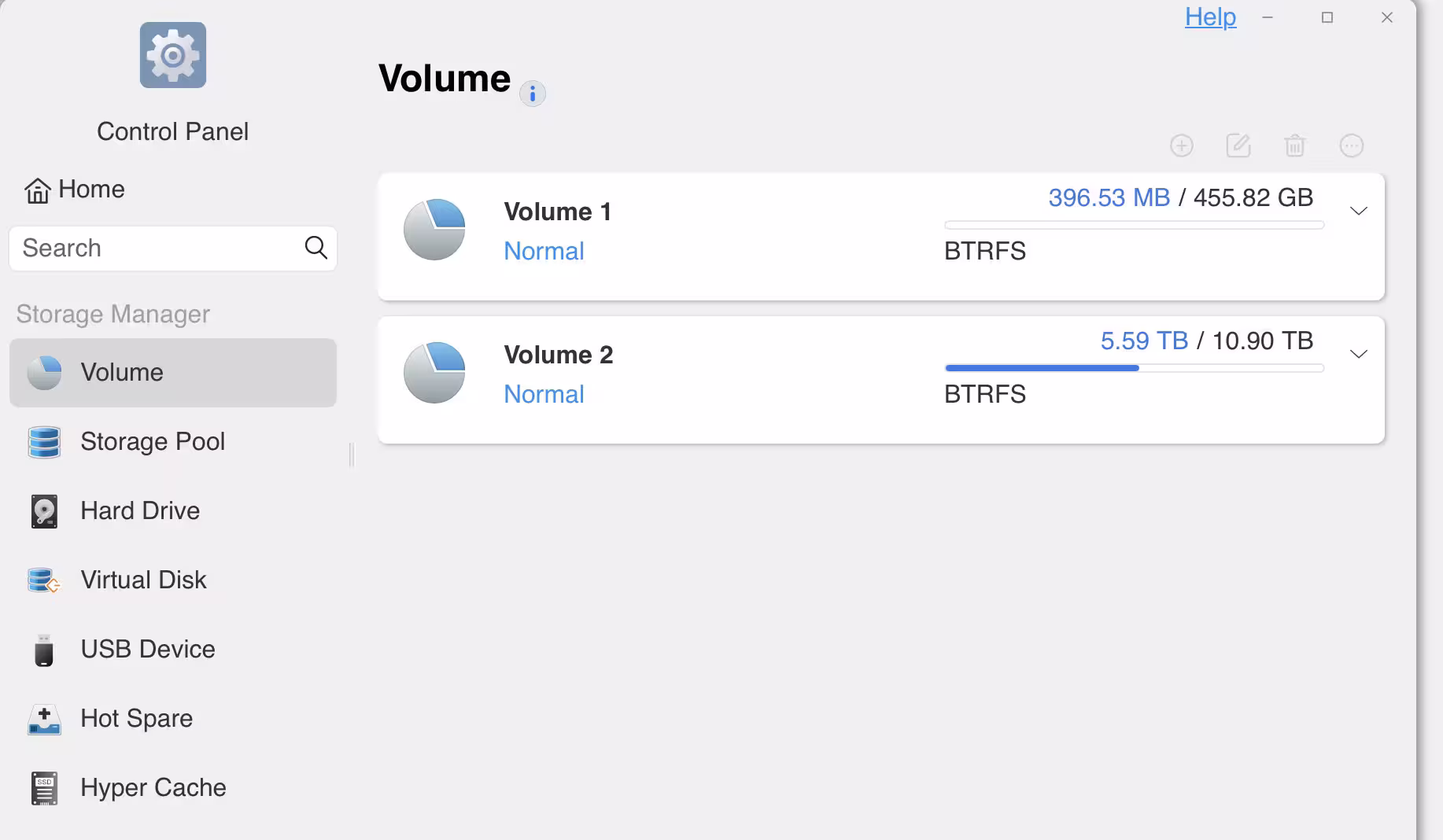1443x840 pixels.
Task: Select Hyper Cache in sidebar
Action: point(173,788)
